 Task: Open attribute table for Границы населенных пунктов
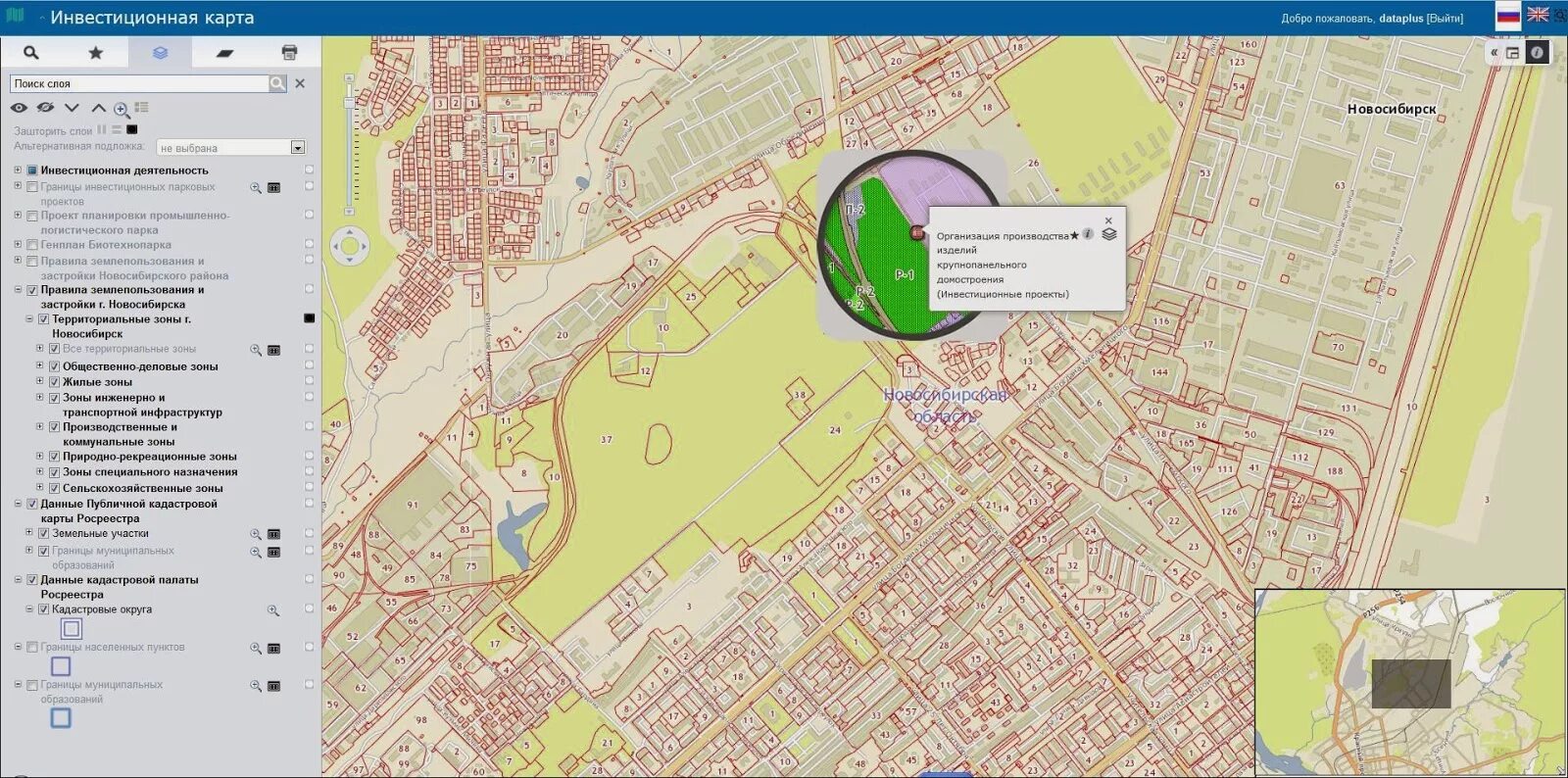274,649
